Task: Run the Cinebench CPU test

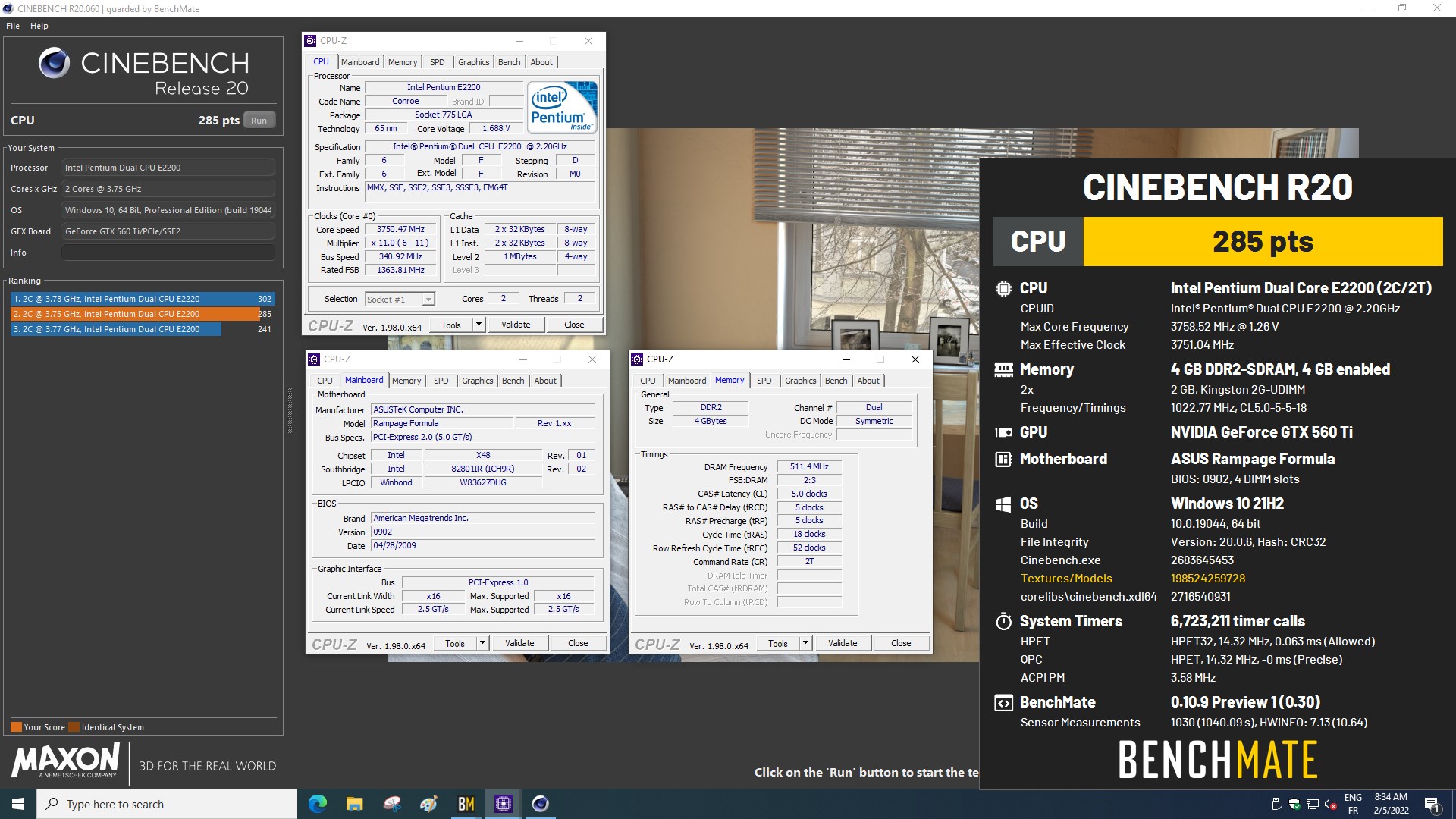Action: (x=259, y=121)
